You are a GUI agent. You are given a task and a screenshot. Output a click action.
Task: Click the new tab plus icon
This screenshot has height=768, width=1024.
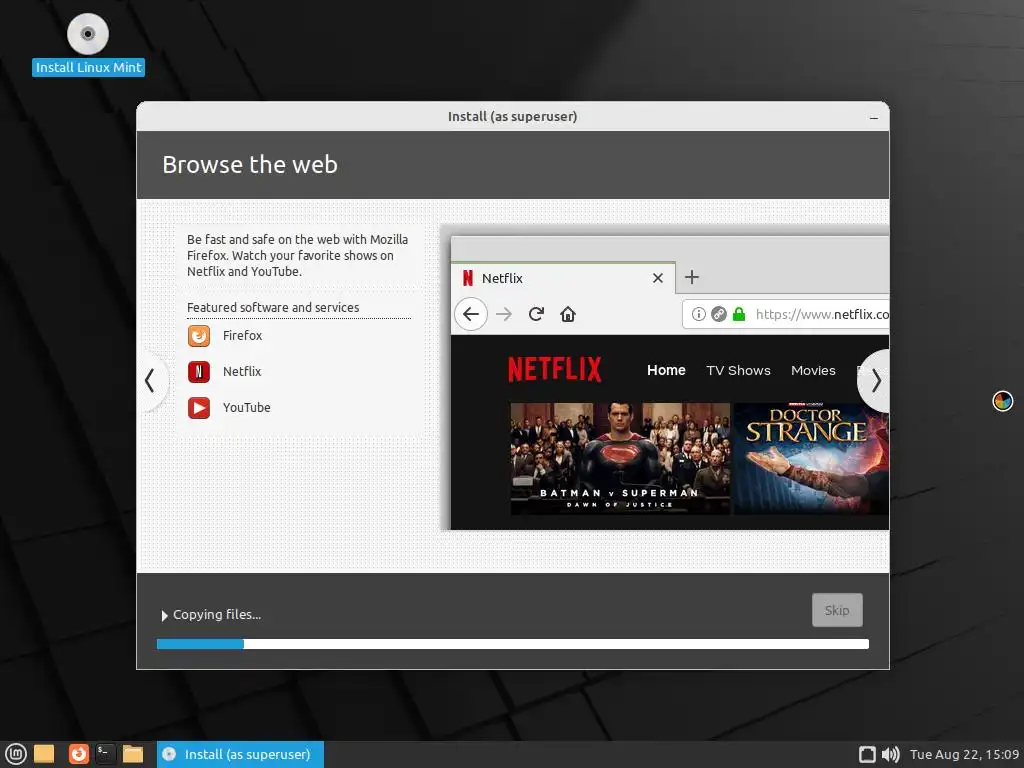[x=692, y=277]
